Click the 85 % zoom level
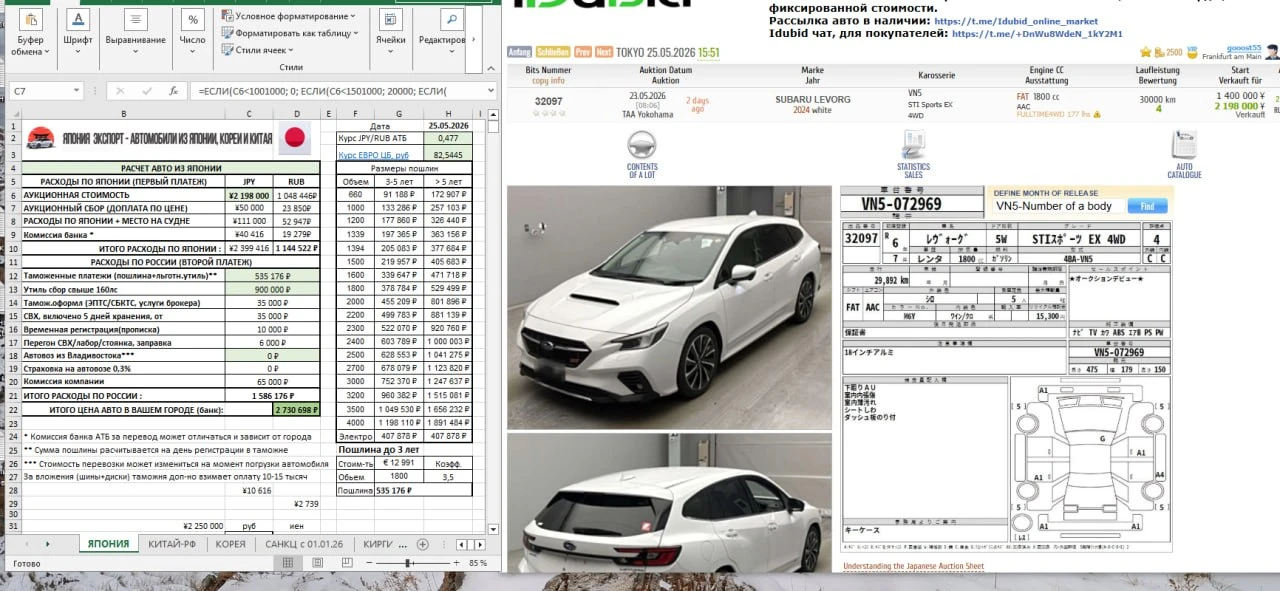Viewport: 1280px width, 591px height. (478, 564)
